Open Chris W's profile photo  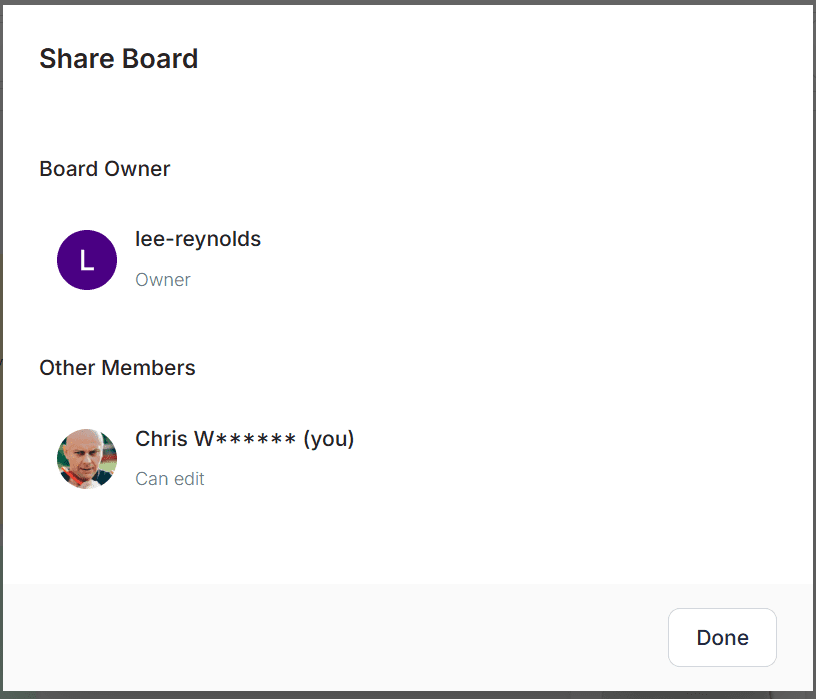tap(87, 459)
